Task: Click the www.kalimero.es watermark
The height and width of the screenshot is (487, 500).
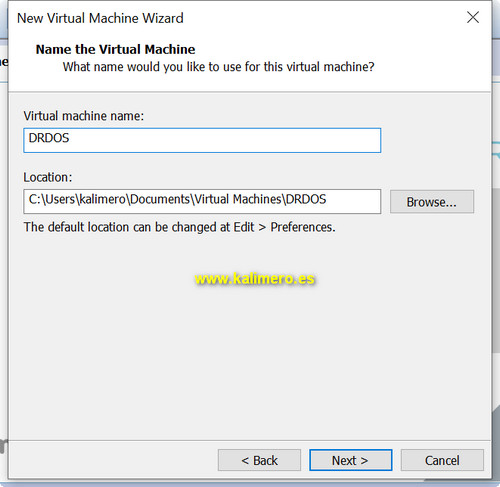Action: (255, 278)
